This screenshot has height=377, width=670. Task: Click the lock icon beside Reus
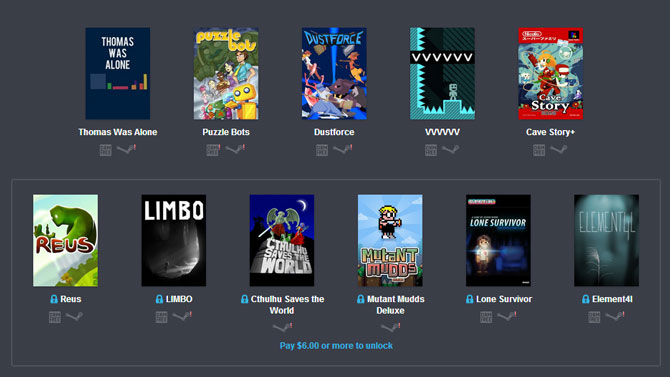click(54, 299)
